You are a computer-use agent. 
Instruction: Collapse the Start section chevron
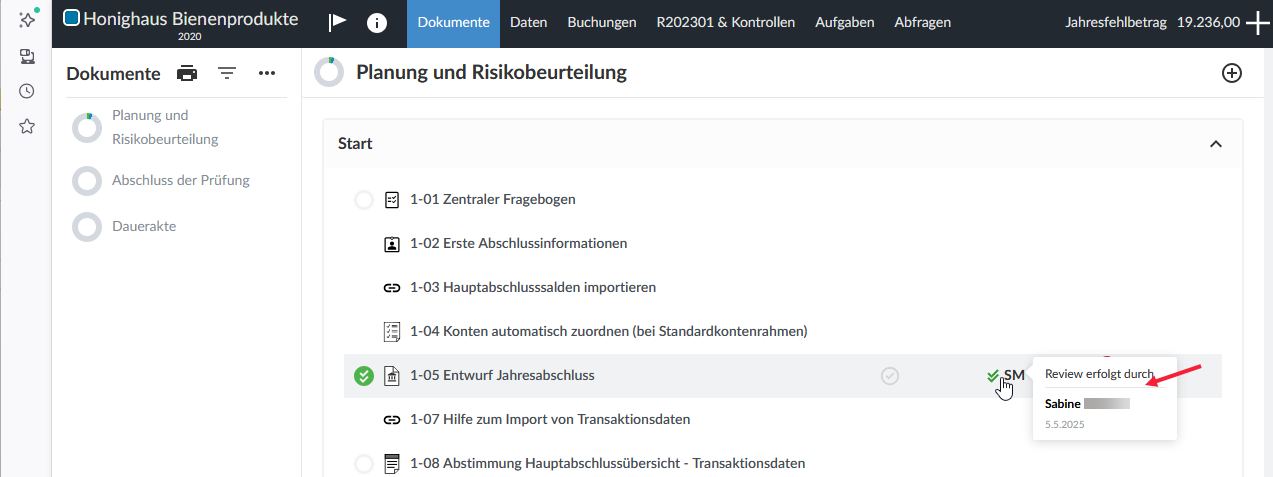(1216, 144)
